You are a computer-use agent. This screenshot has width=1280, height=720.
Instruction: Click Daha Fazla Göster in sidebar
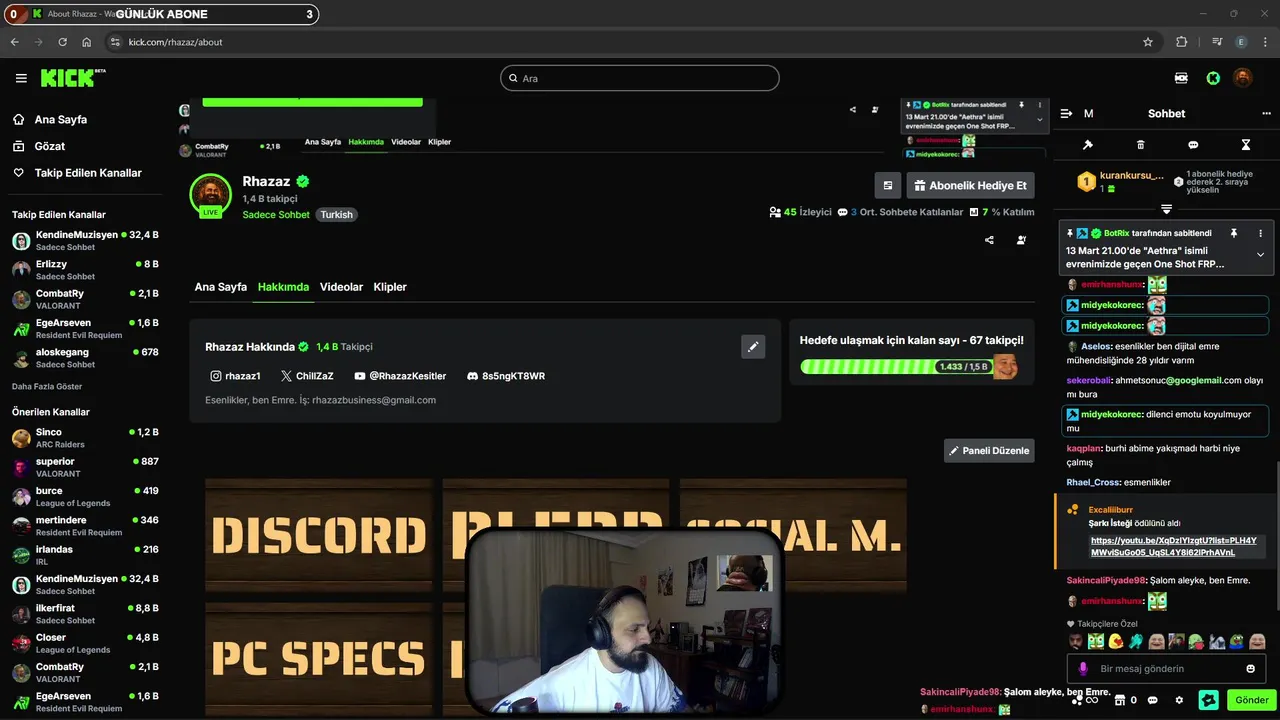point(47,386)
